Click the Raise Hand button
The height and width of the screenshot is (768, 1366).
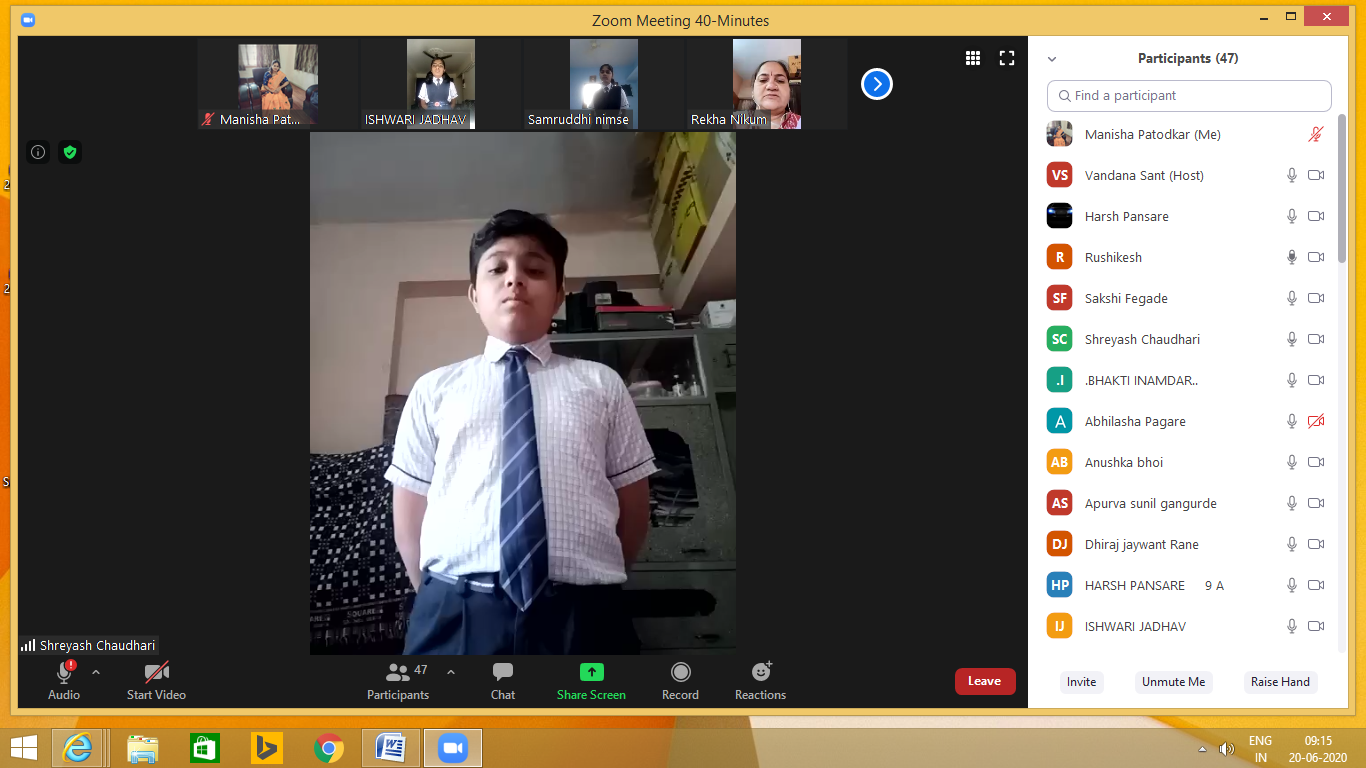(x=1280, y=682)
